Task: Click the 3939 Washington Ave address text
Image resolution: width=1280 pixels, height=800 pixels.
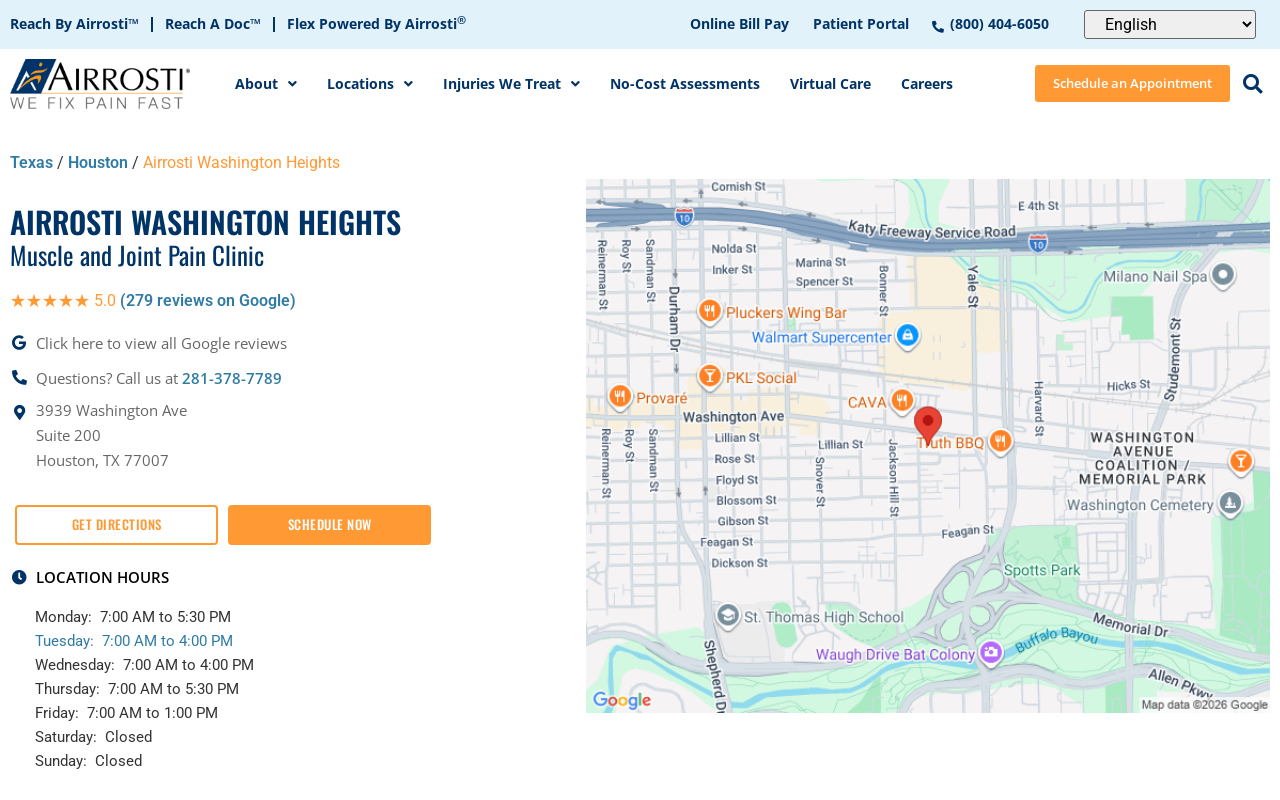Action: (111, 411)
